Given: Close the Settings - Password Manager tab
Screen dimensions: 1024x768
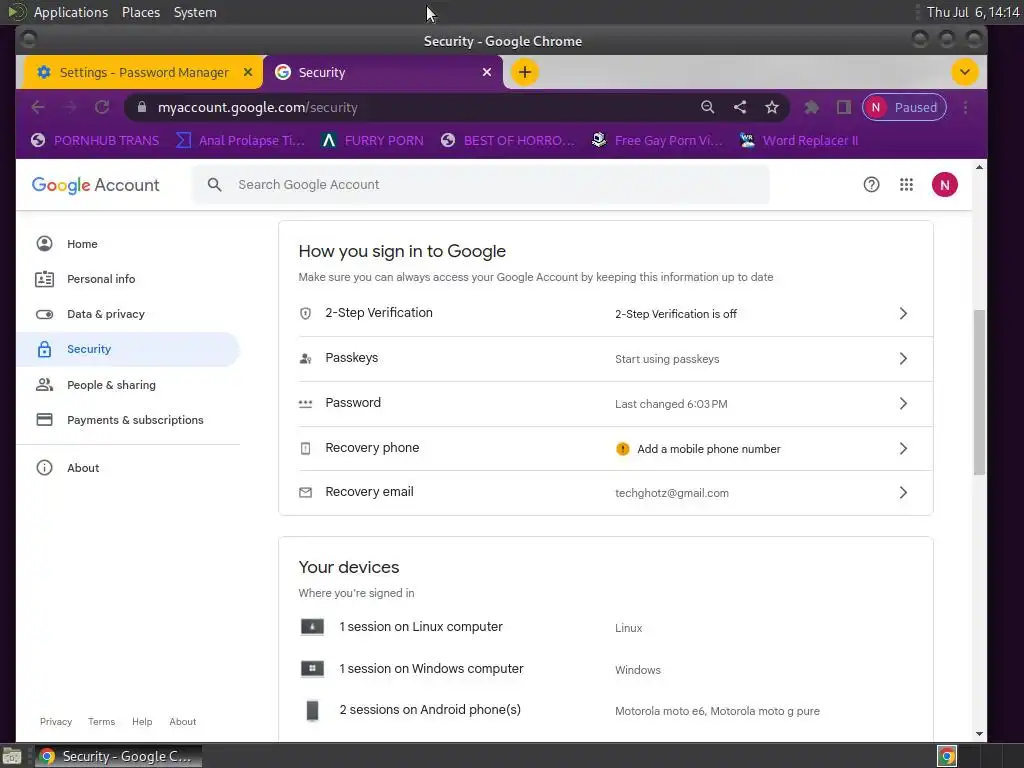Looking at the screenshot, I should (x=248, y=72).
